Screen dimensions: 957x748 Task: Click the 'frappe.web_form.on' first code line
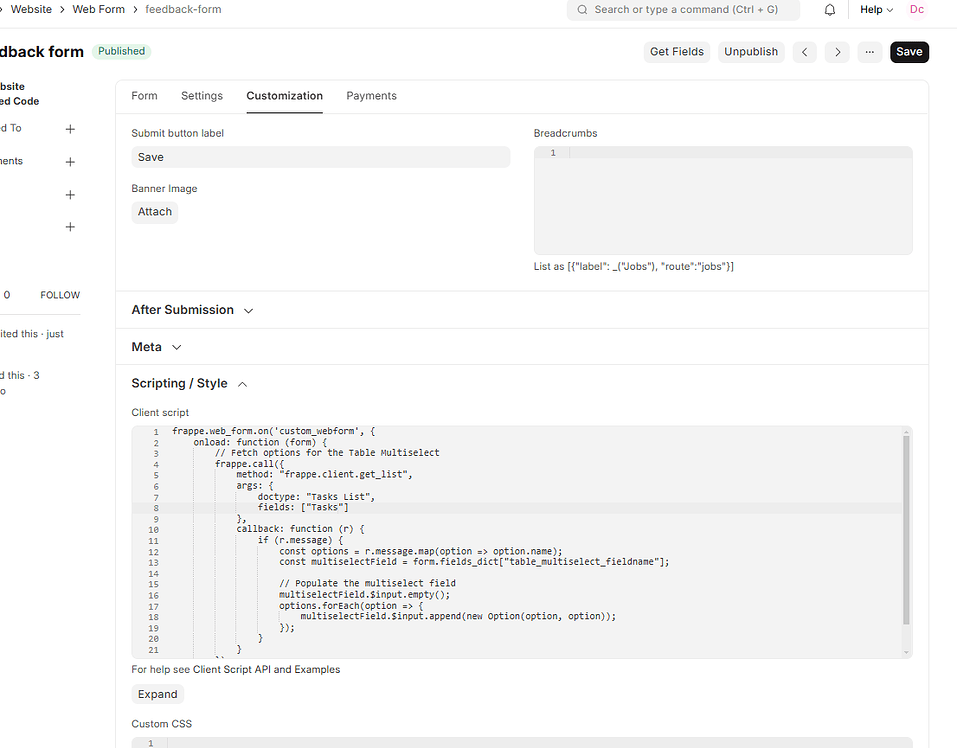click(x=273, y=431)
